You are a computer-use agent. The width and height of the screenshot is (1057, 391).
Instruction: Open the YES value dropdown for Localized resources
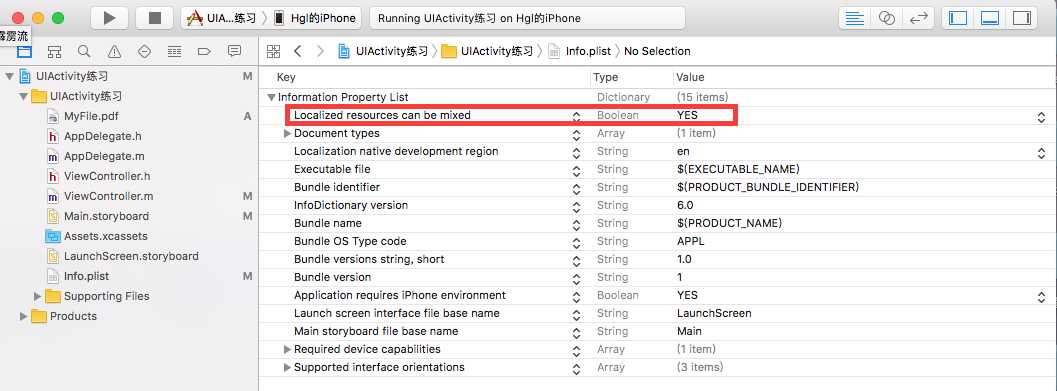point(1041,116)
